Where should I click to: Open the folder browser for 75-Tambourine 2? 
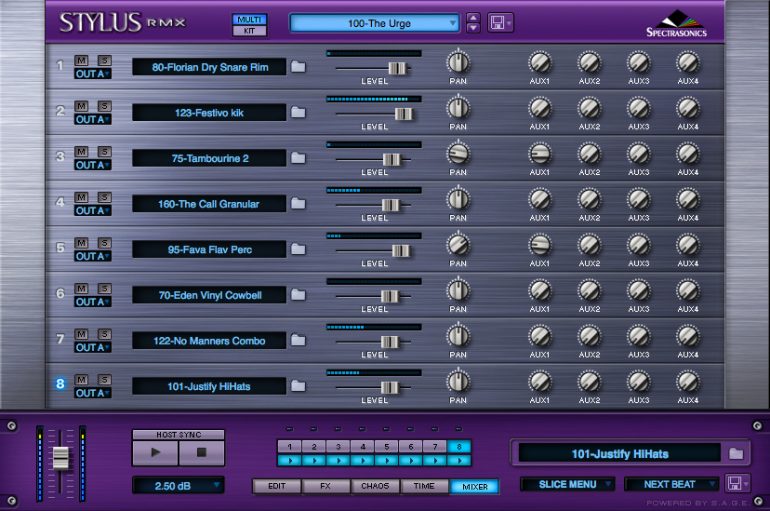[x=298, y=158]
